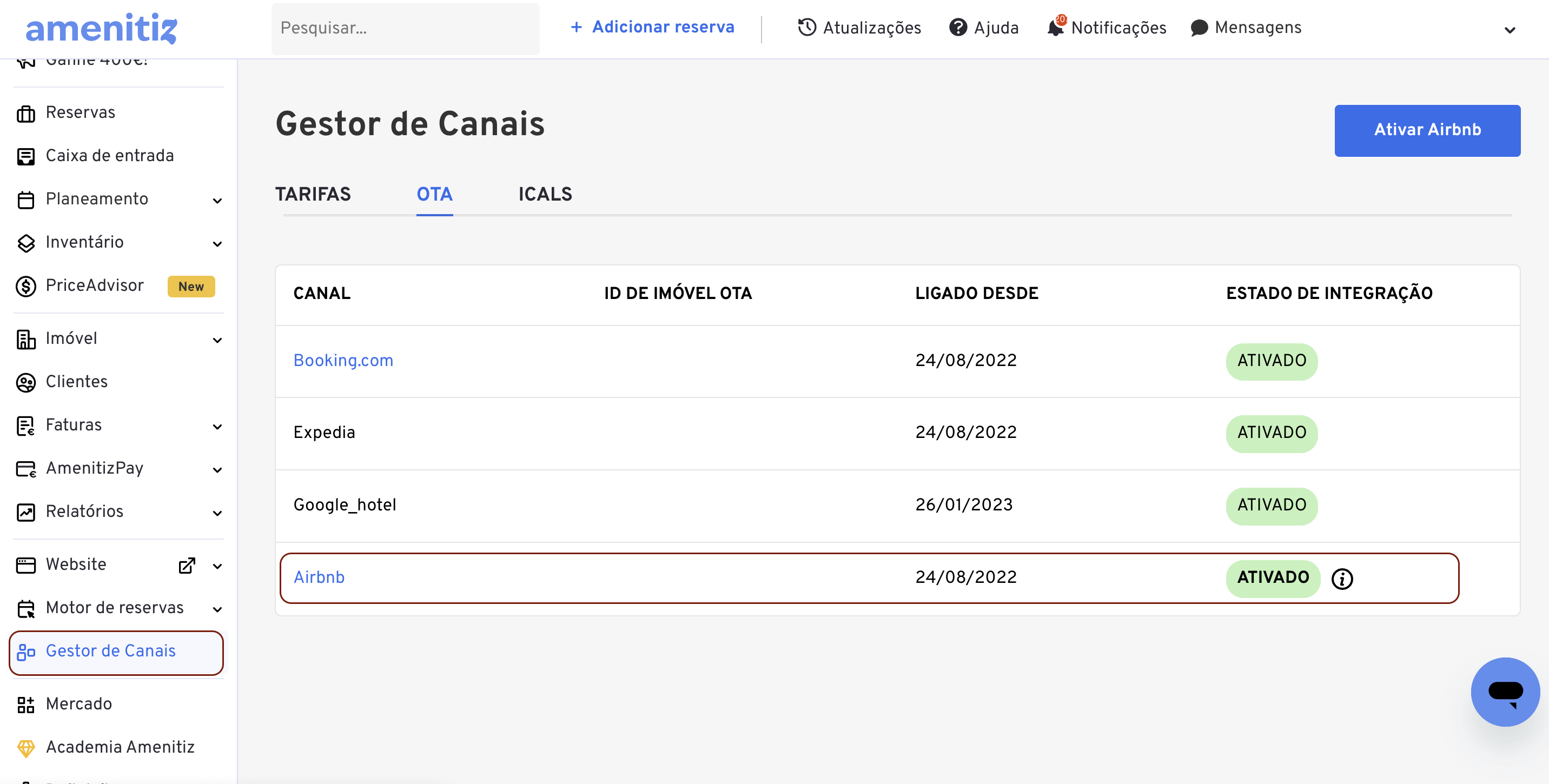Viewport: 1549px width, 784px height.
Task: Click the Mensagens chat bubble icon
Action: pos(1199,28)
